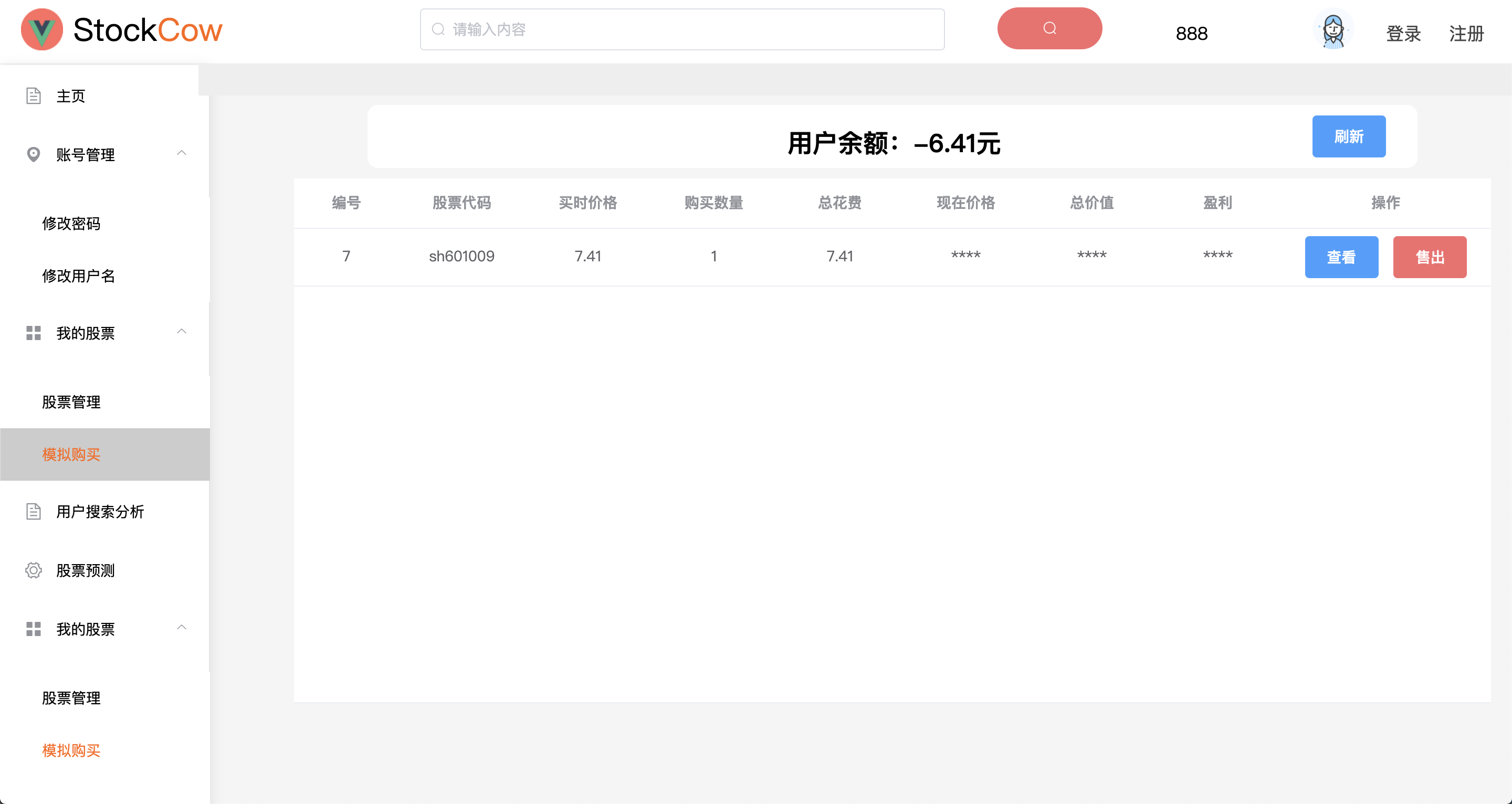
Task: Click 查看 for stock sh601009
Action: [x=1341, y=257]
